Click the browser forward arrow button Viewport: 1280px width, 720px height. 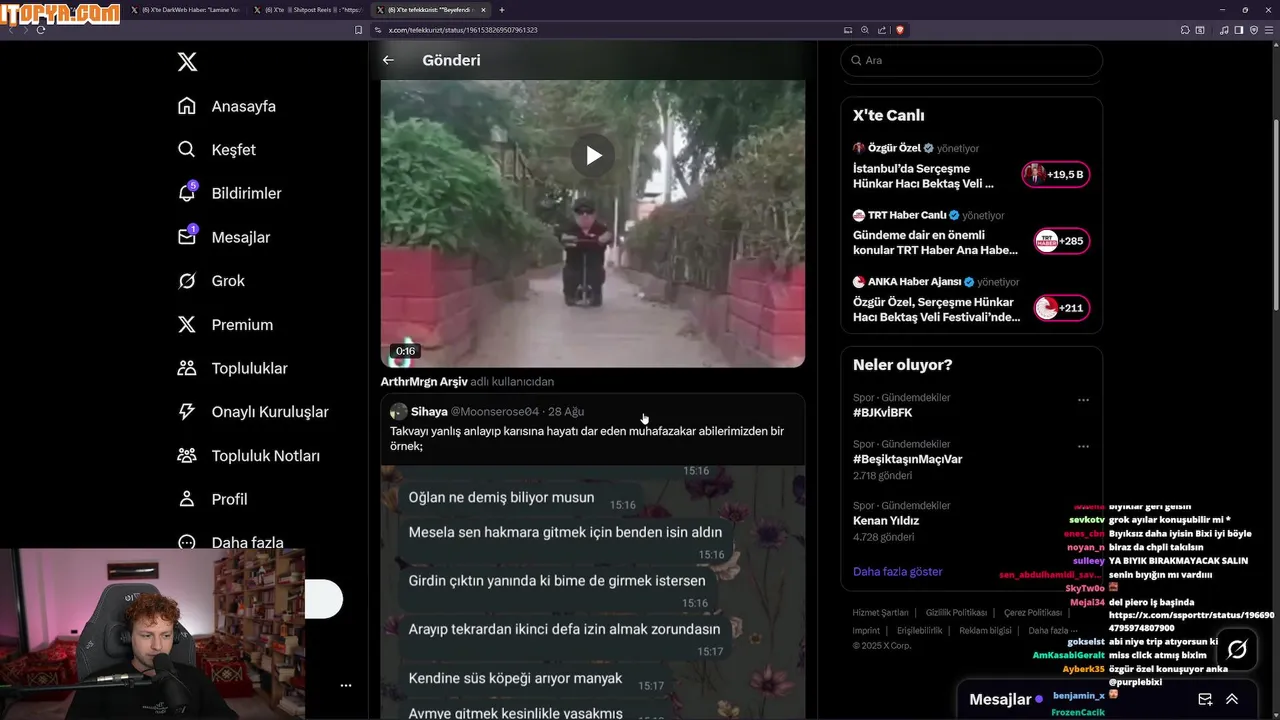pos(26,30)
